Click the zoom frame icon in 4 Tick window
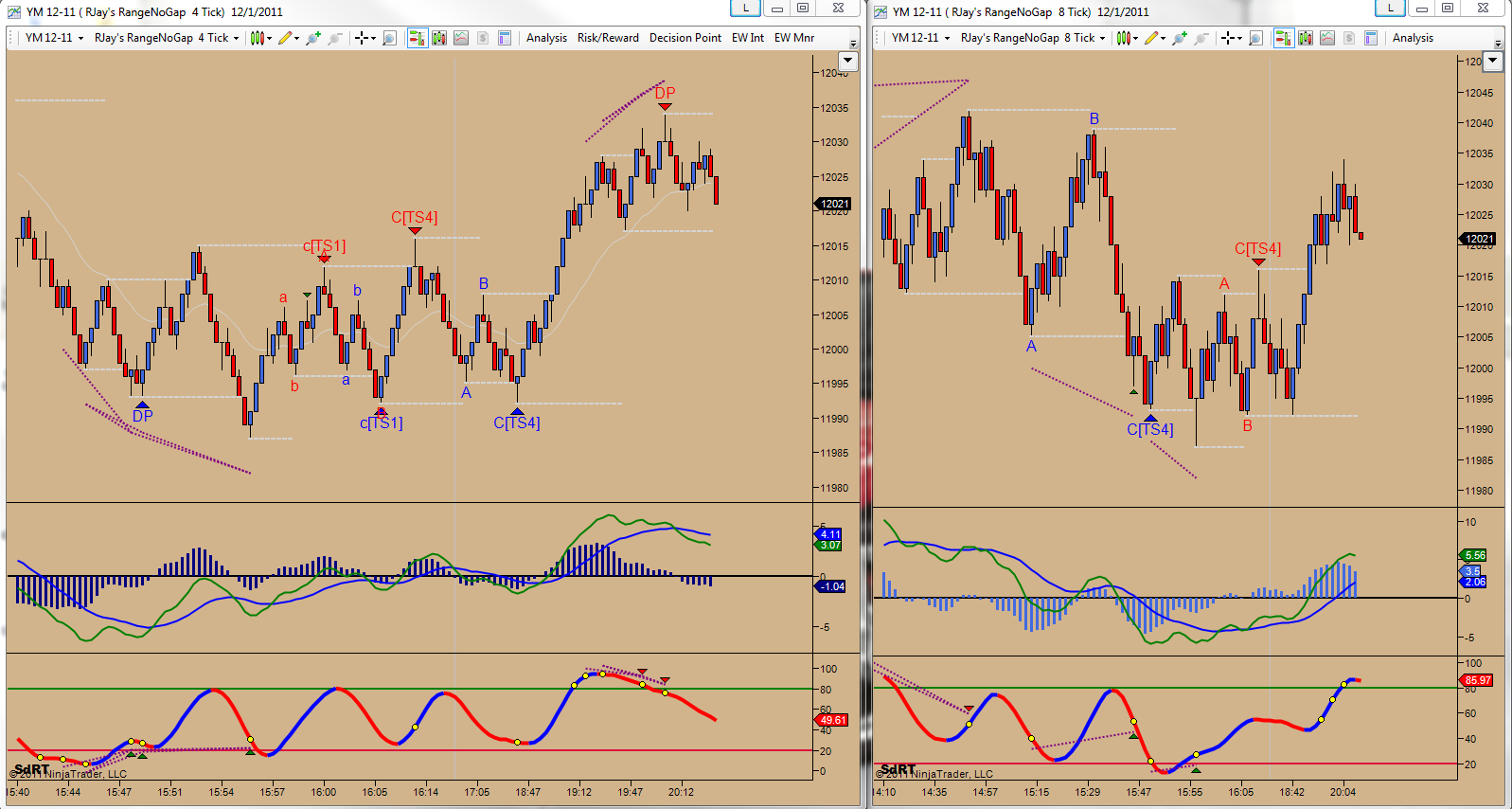Screen dimensions: 1512x809 (389, 38)
